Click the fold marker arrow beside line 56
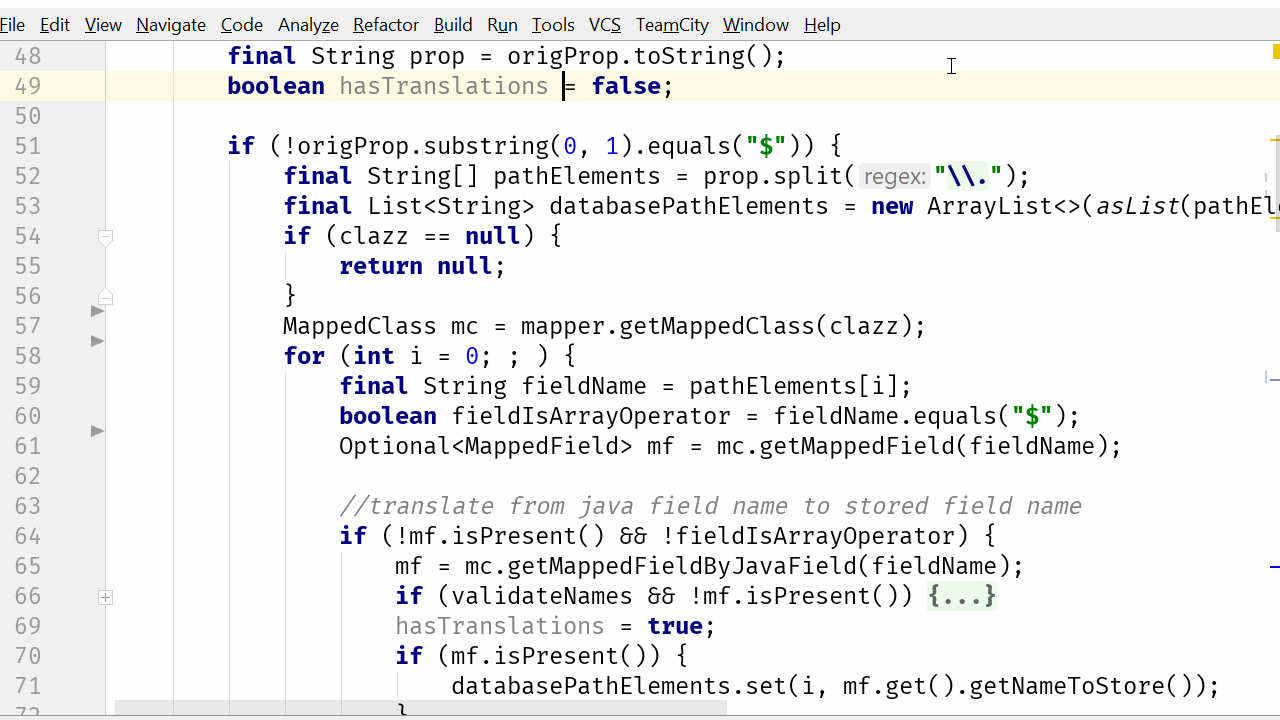Viewport: 1280px width, 720px height. [105, 297]
